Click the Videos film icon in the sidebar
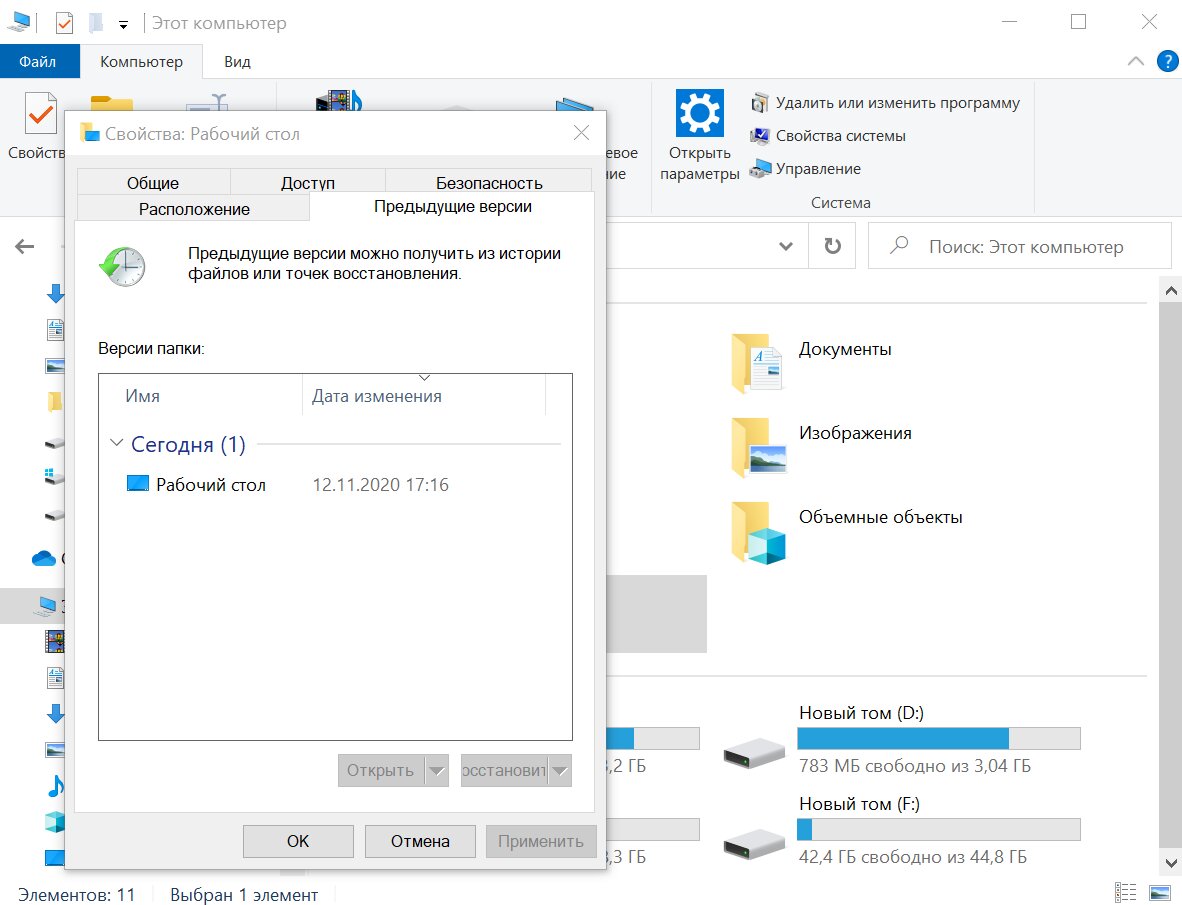 tap(55, 641)
